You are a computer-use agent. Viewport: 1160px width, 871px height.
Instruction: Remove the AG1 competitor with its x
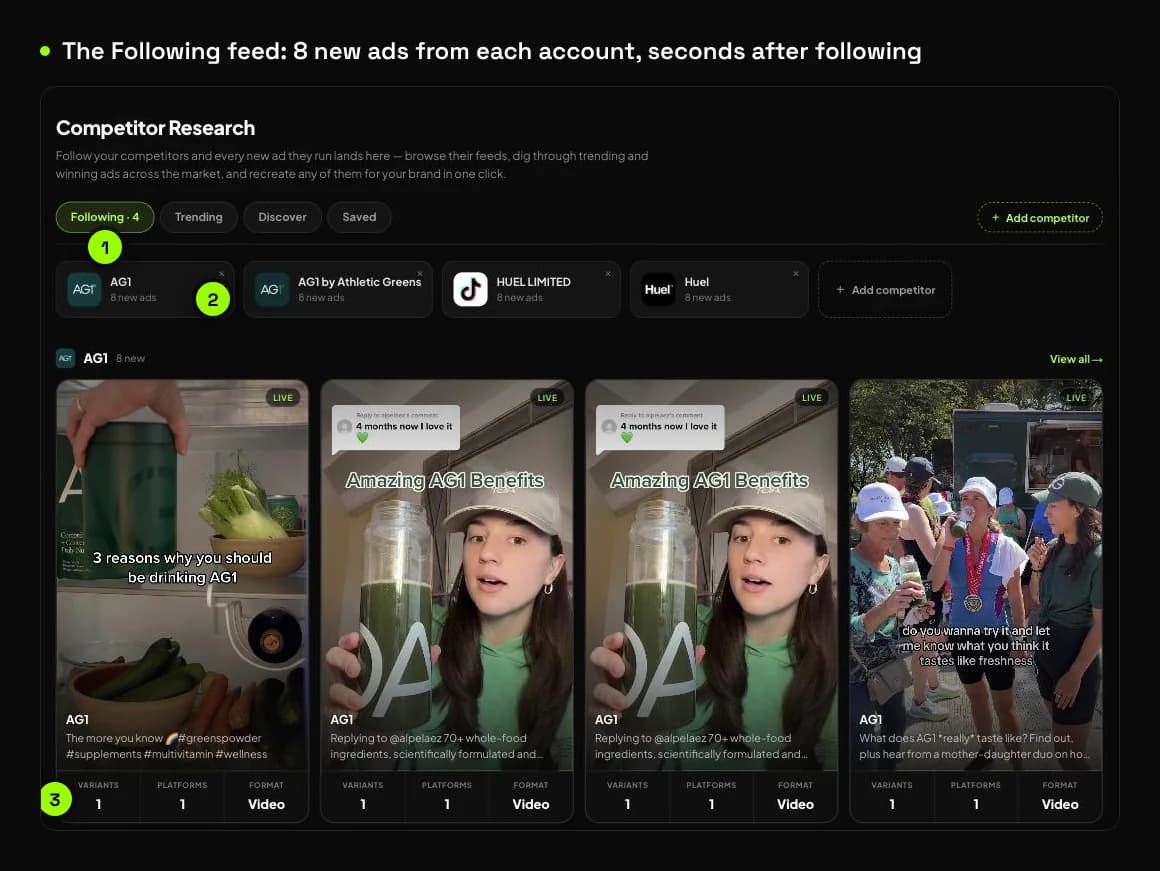pos(221,274)
